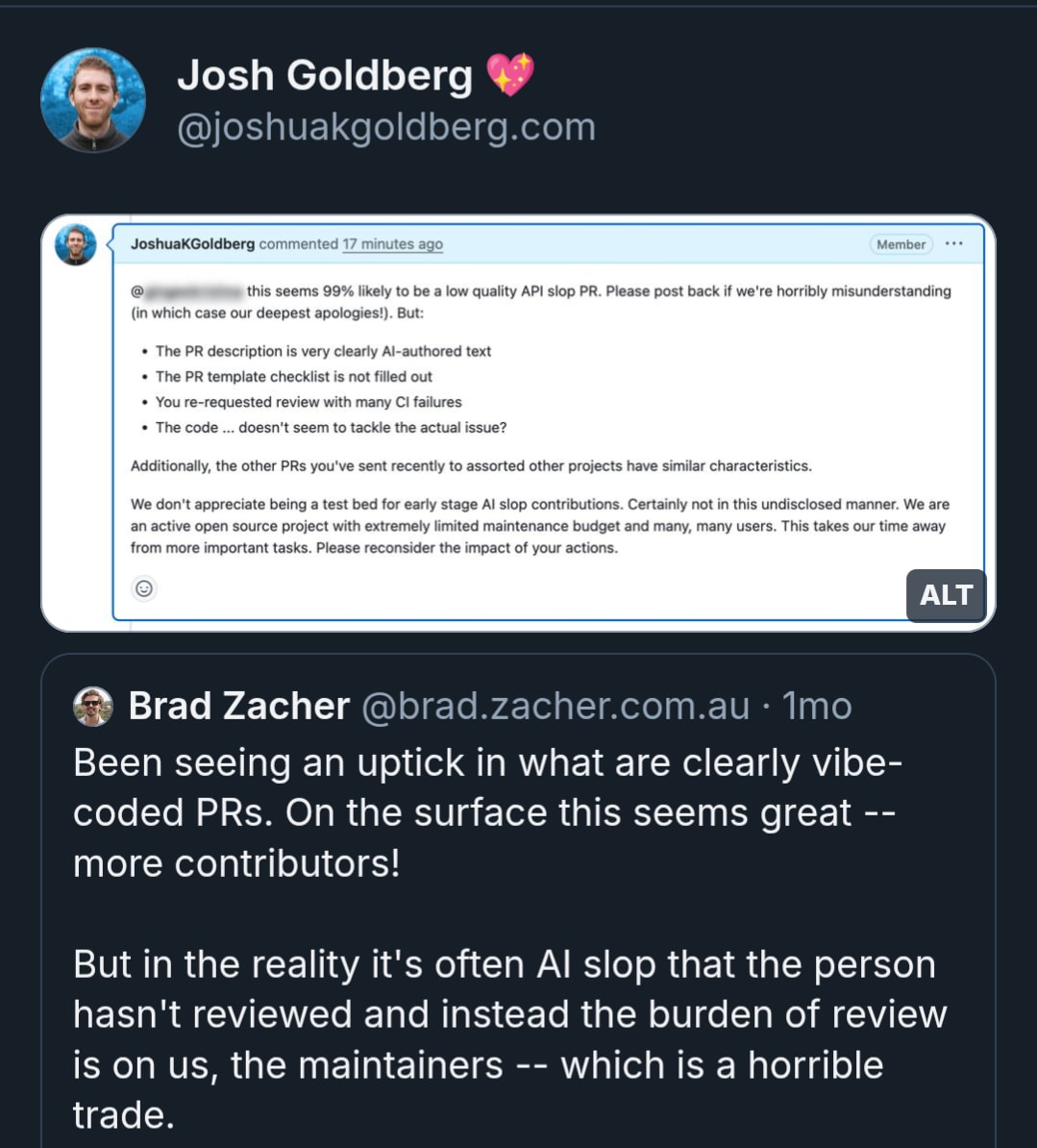Click JoshuaKGoldberg's username in the comment header
The width and height of the screenshot is (1037, 1148).
tap(191, 244)
